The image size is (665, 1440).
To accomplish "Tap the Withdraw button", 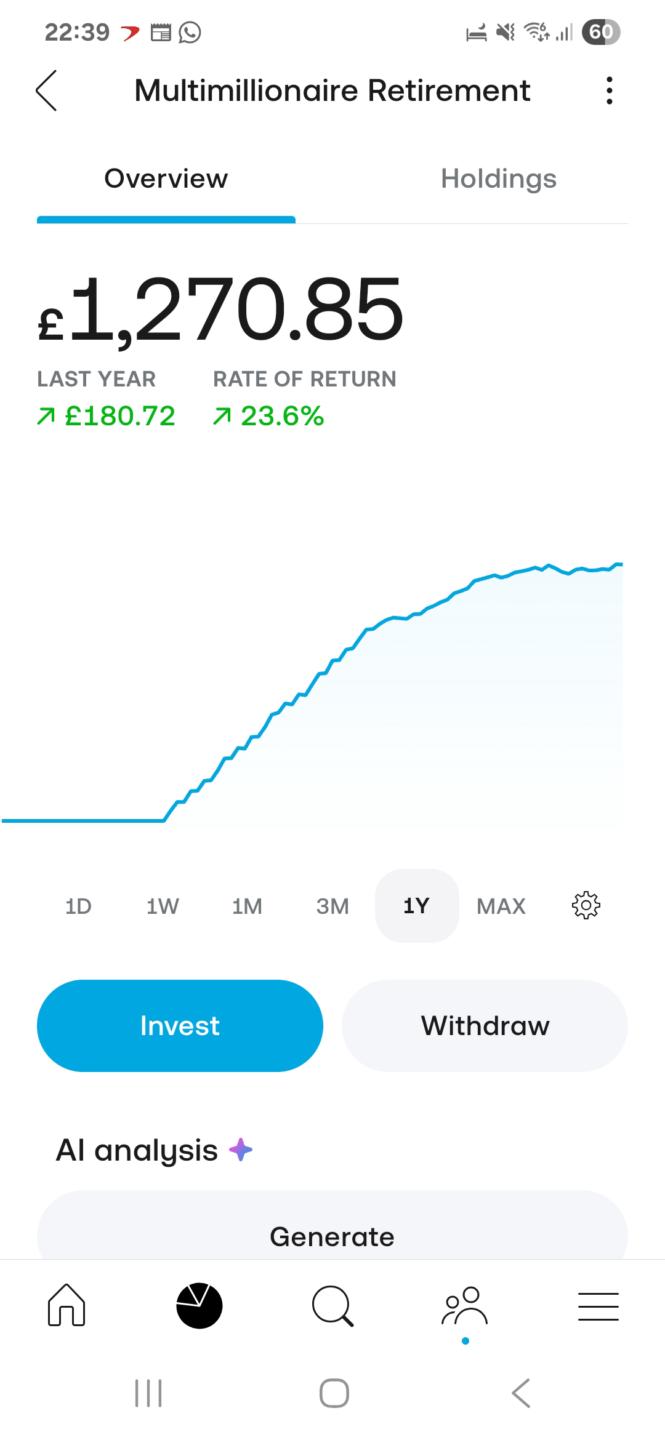I will coord(485,1026).
